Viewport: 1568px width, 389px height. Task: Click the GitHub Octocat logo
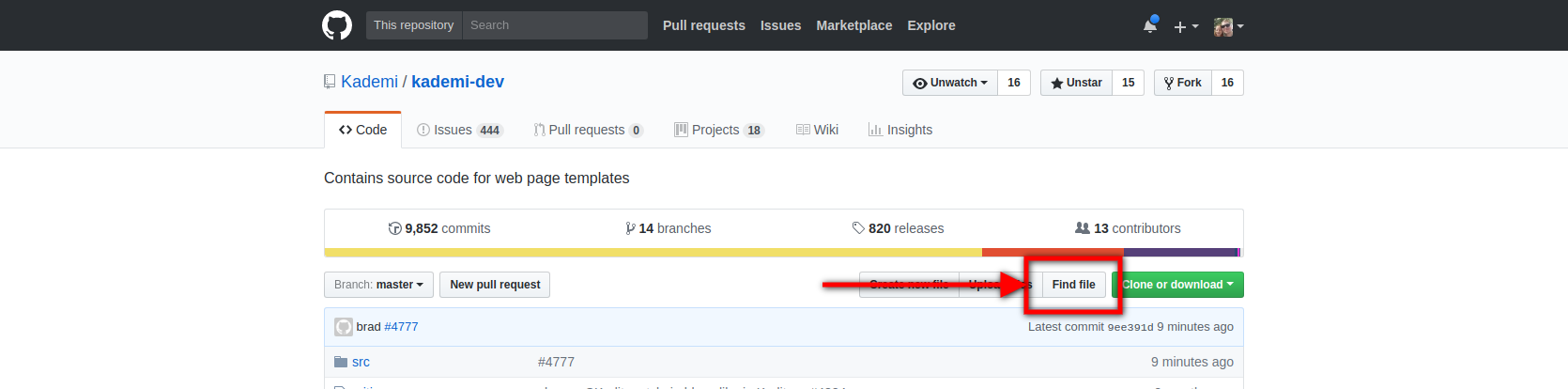337,25
